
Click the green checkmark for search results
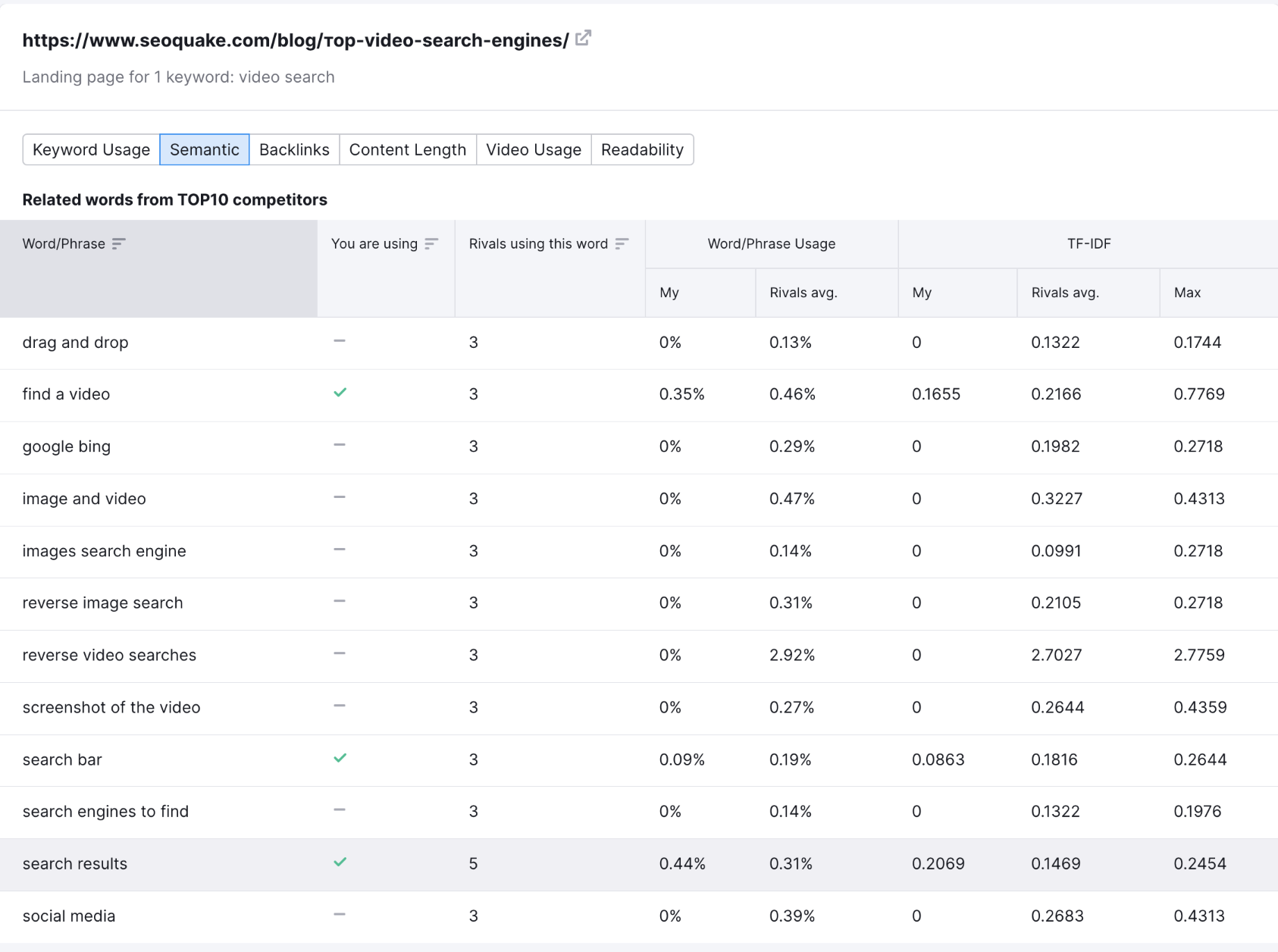point(340,862)
